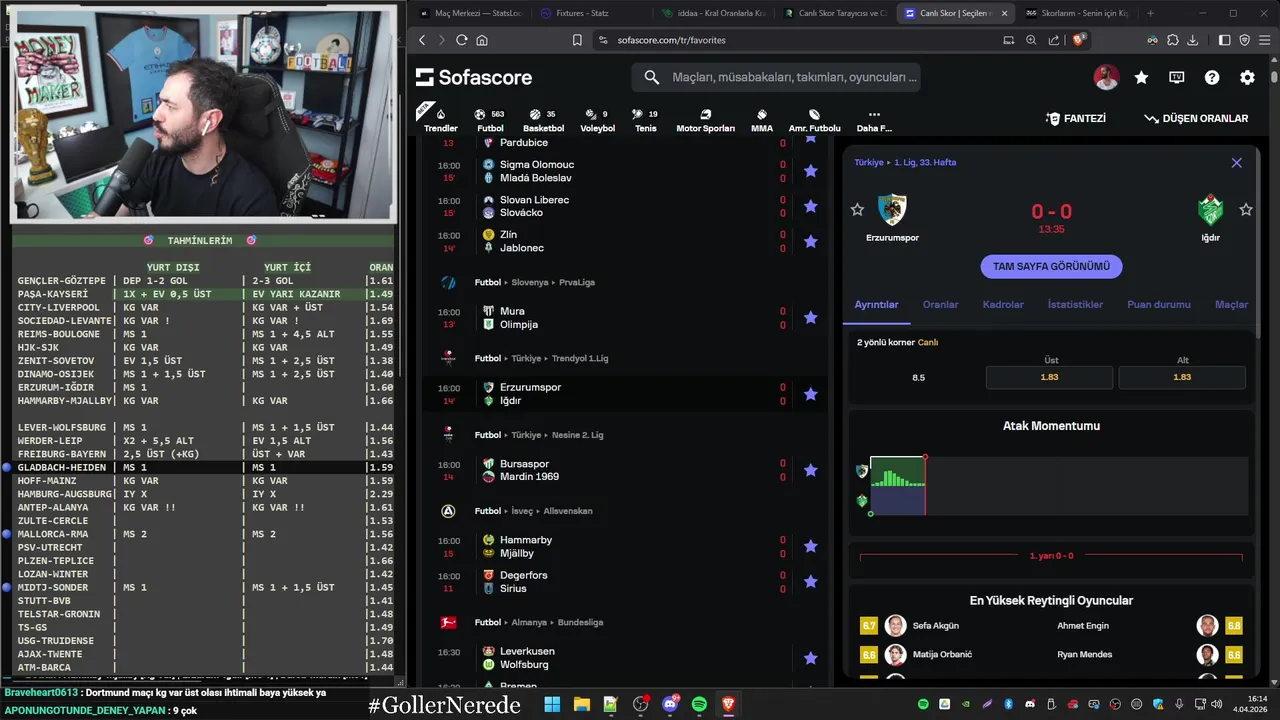1280x720 pixels.
Task: Select the MMA sport icon
Action: [762, 120]
